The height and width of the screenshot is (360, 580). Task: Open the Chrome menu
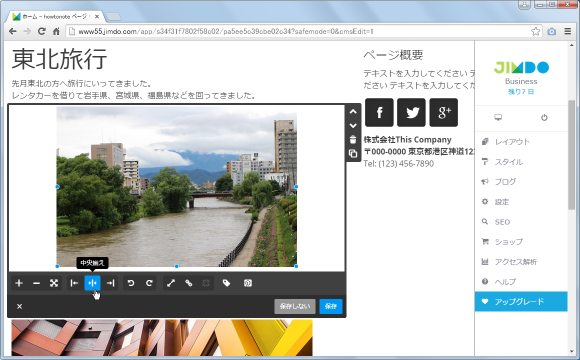(568, 31)
